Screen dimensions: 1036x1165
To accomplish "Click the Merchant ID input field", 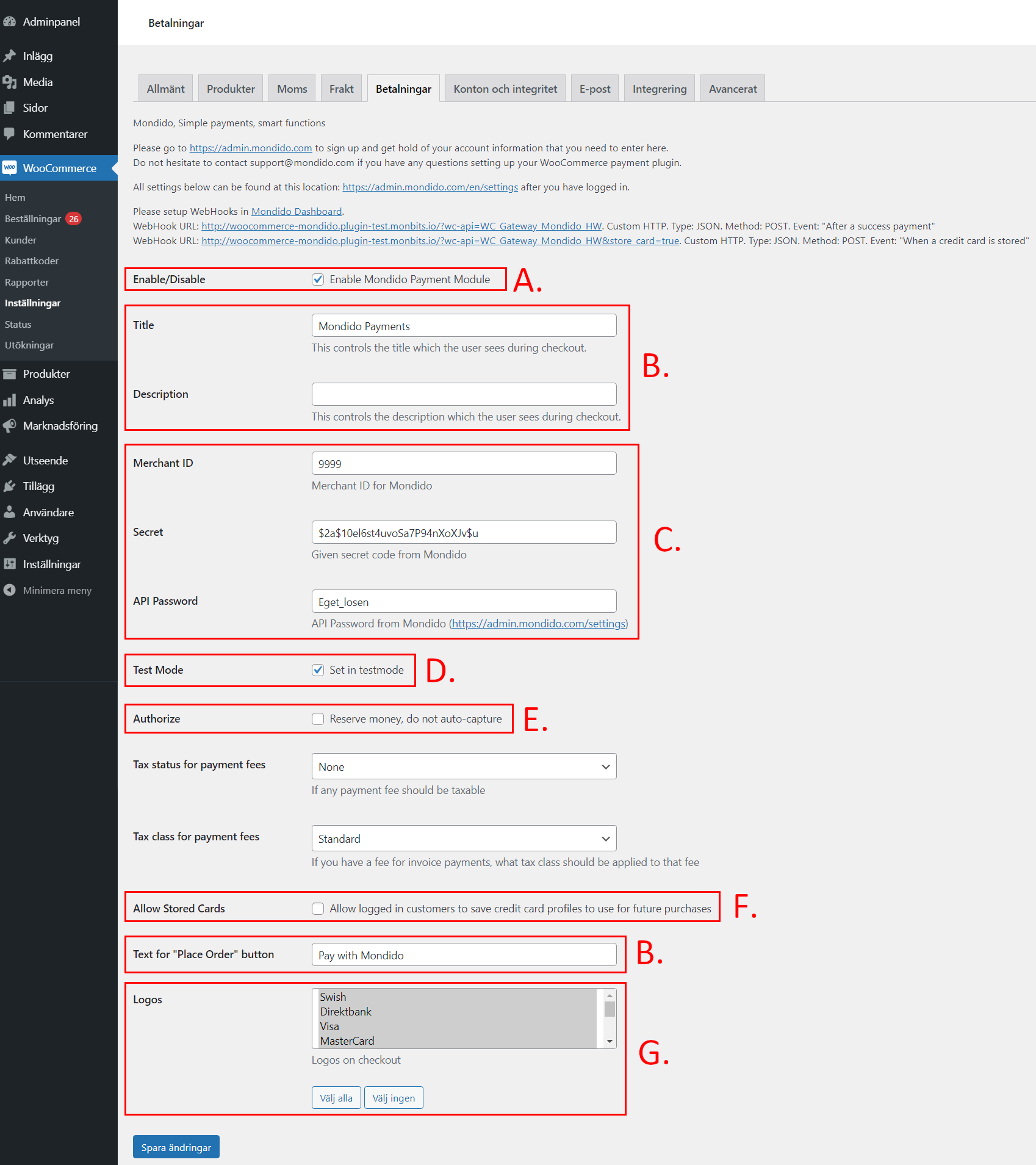I will (464, 463).
